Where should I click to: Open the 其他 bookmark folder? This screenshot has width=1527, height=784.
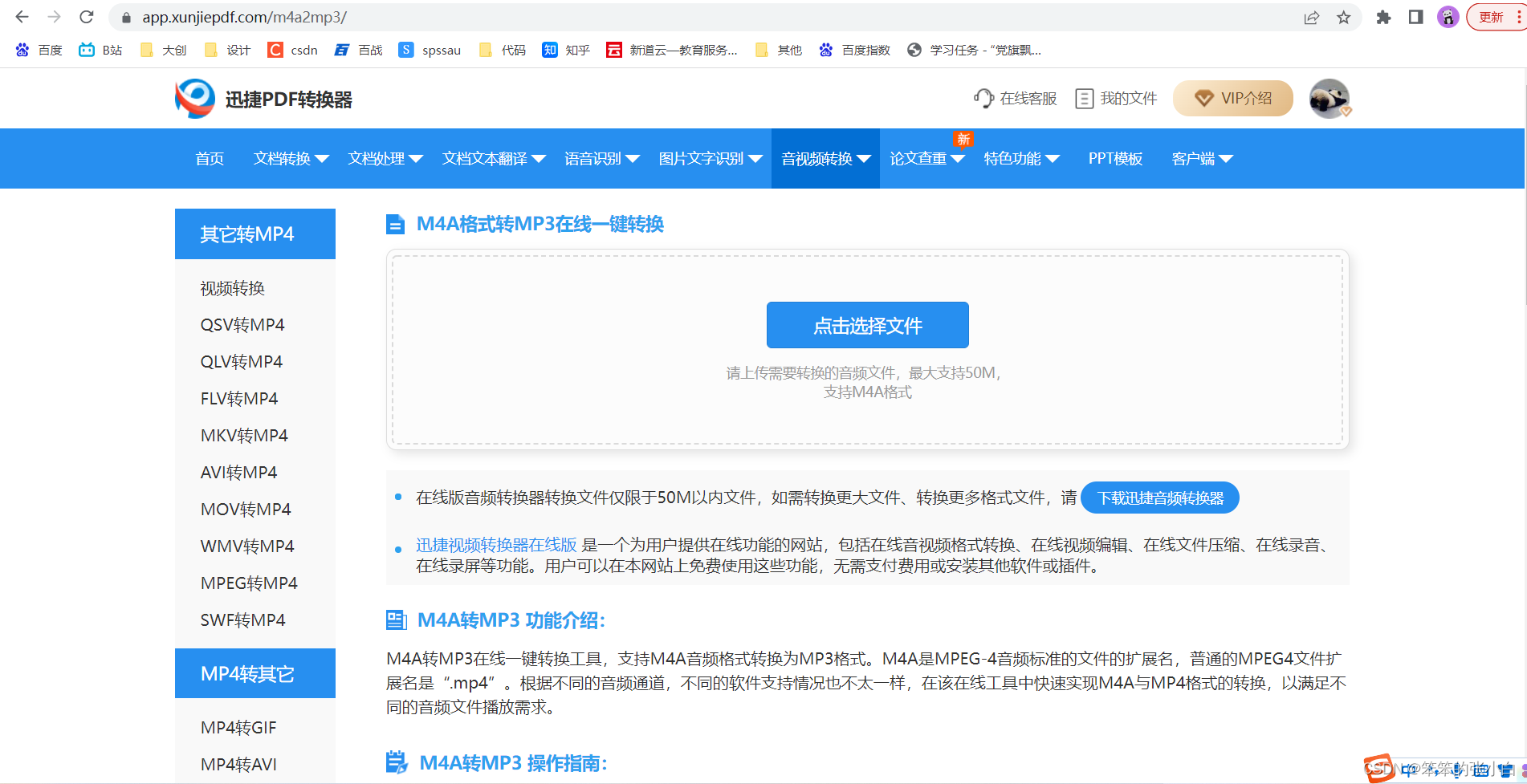click(779, 50)
